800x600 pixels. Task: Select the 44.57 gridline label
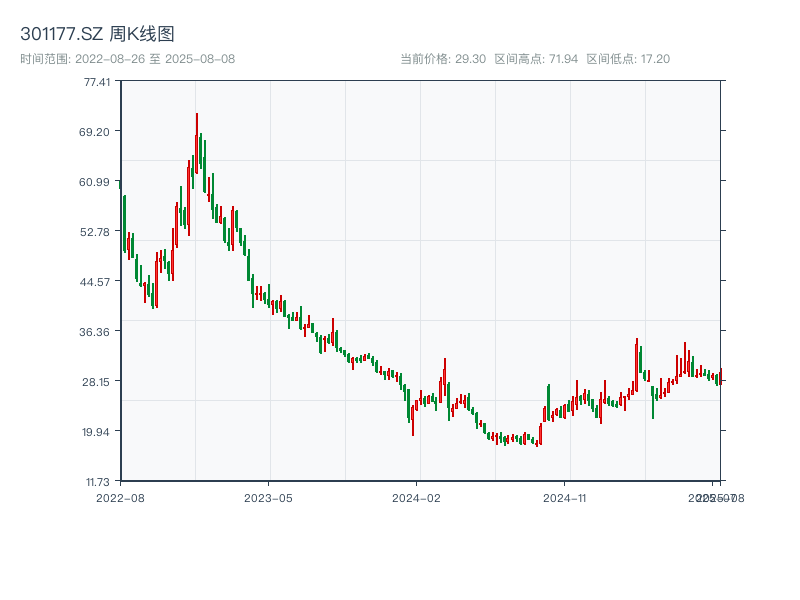(95, 282)
